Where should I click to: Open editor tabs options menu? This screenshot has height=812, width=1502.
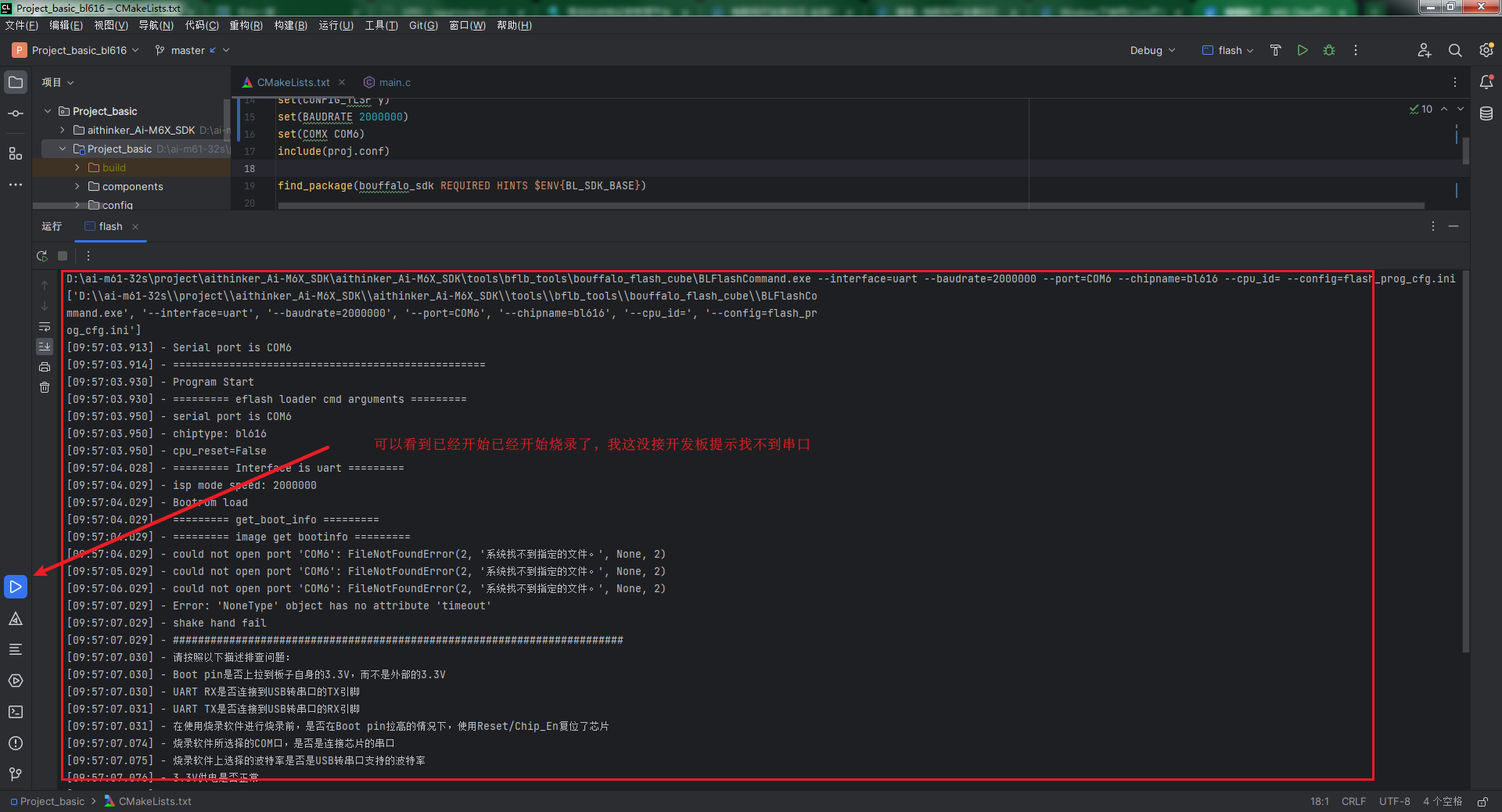point(1455,82)
